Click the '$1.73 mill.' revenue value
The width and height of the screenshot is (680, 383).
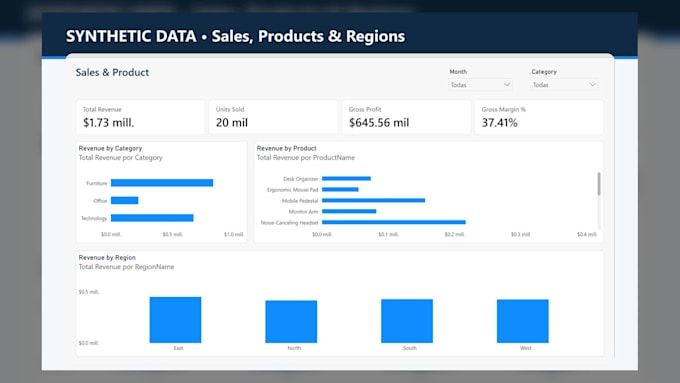point(108,123)
